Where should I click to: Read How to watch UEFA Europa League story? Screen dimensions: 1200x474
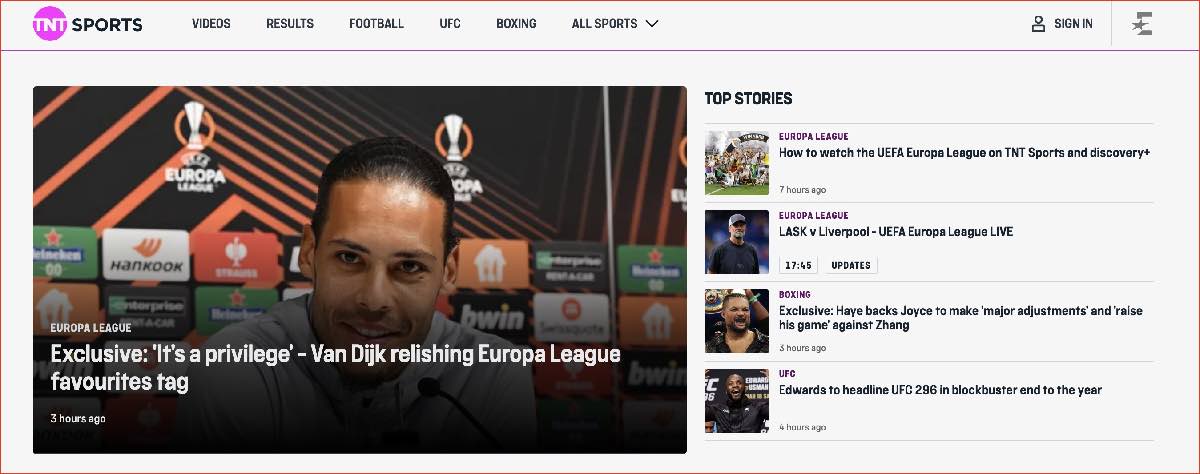(x=964, y=153)
